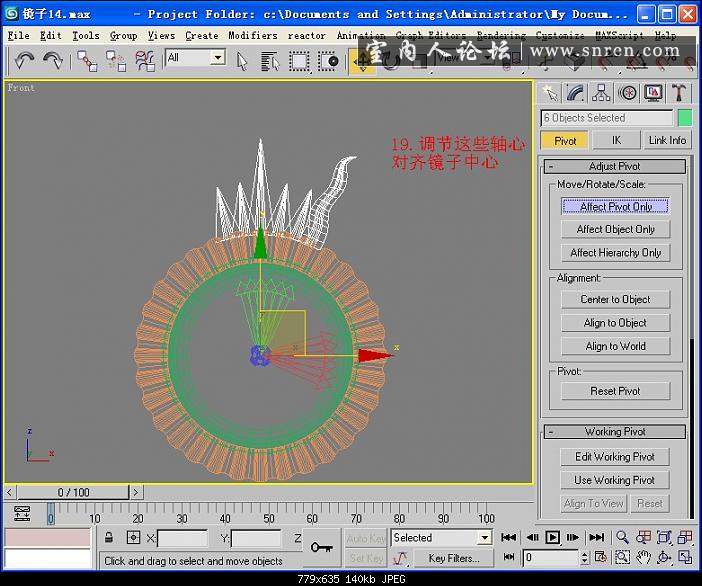Switch to the Motion panel icon
This screenshot has height=586, width=702.
click(627, 93)
